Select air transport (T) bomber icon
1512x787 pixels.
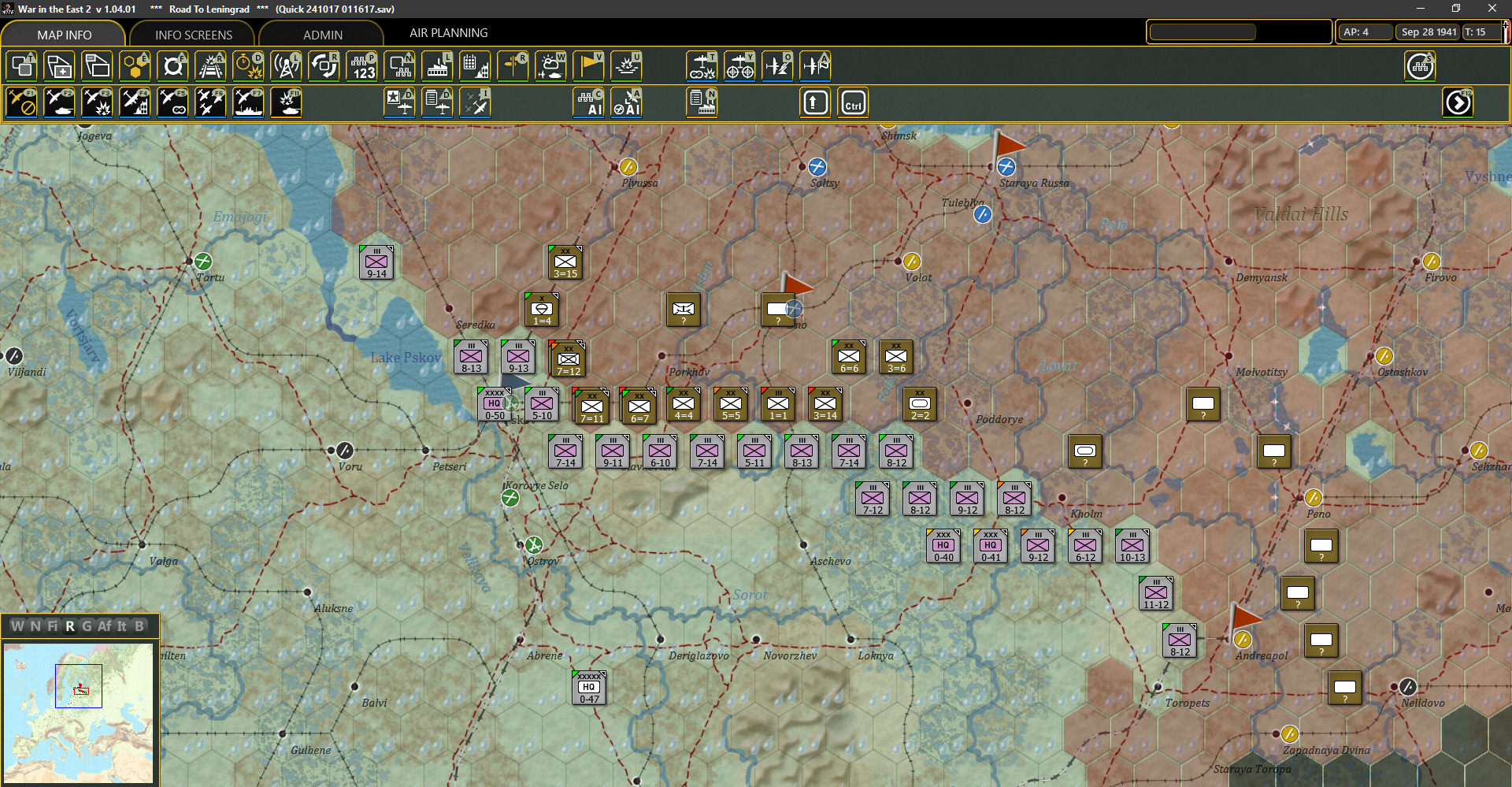click(x=702, y=66)
